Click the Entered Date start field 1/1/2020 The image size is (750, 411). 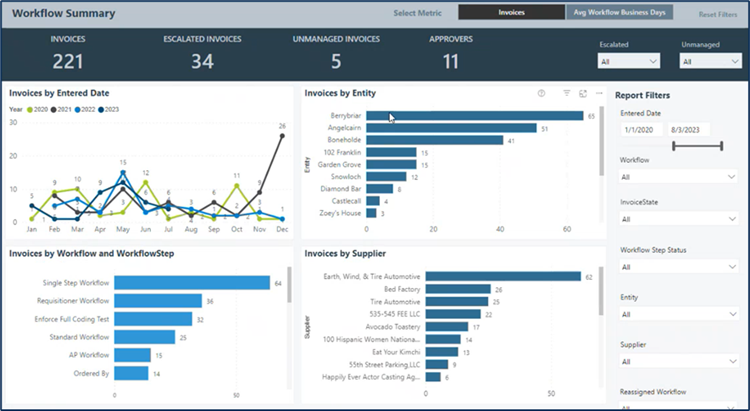641,130
